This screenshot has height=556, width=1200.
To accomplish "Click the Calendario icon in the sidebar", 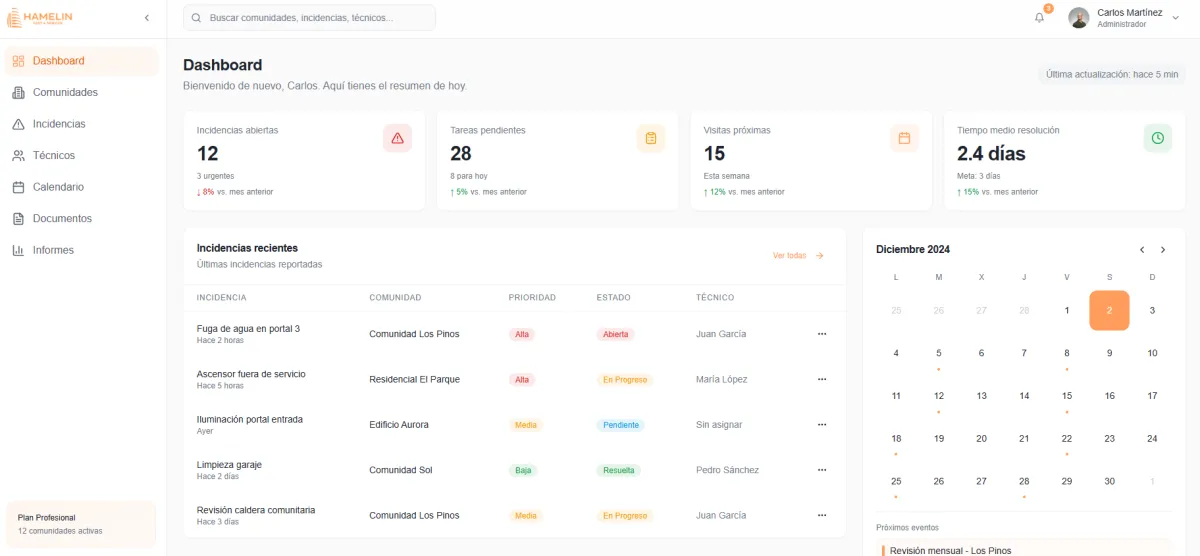I will [x=18, y=187].
